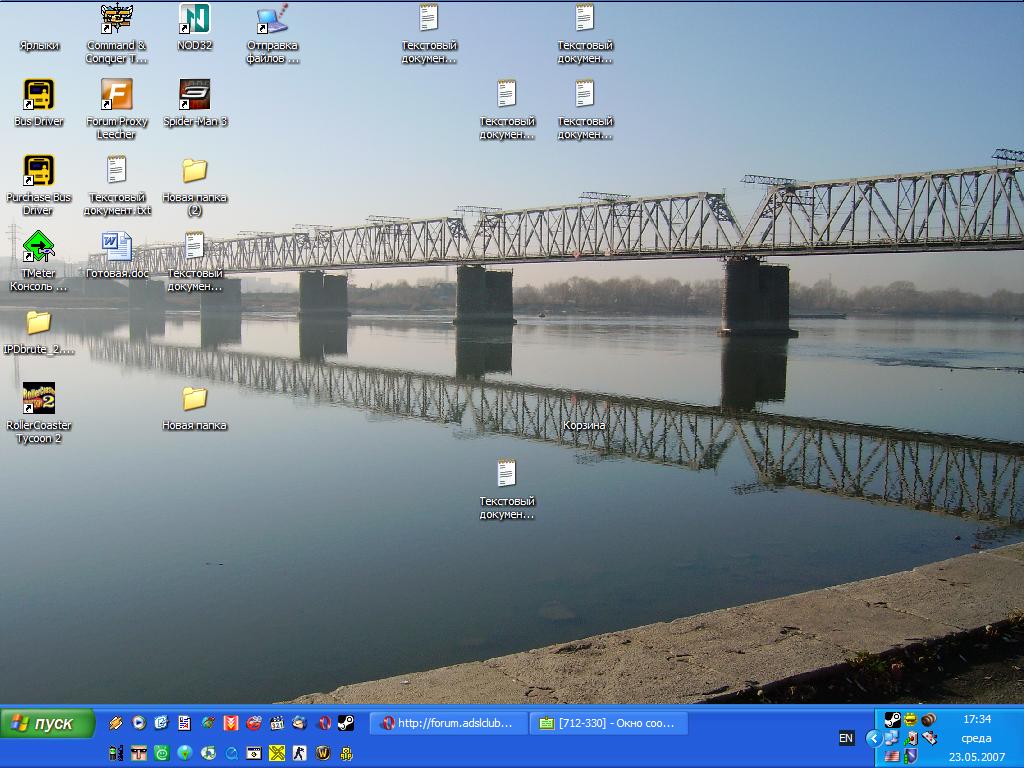Switch to the forum.adslclub Opera window

pos(446,723)
